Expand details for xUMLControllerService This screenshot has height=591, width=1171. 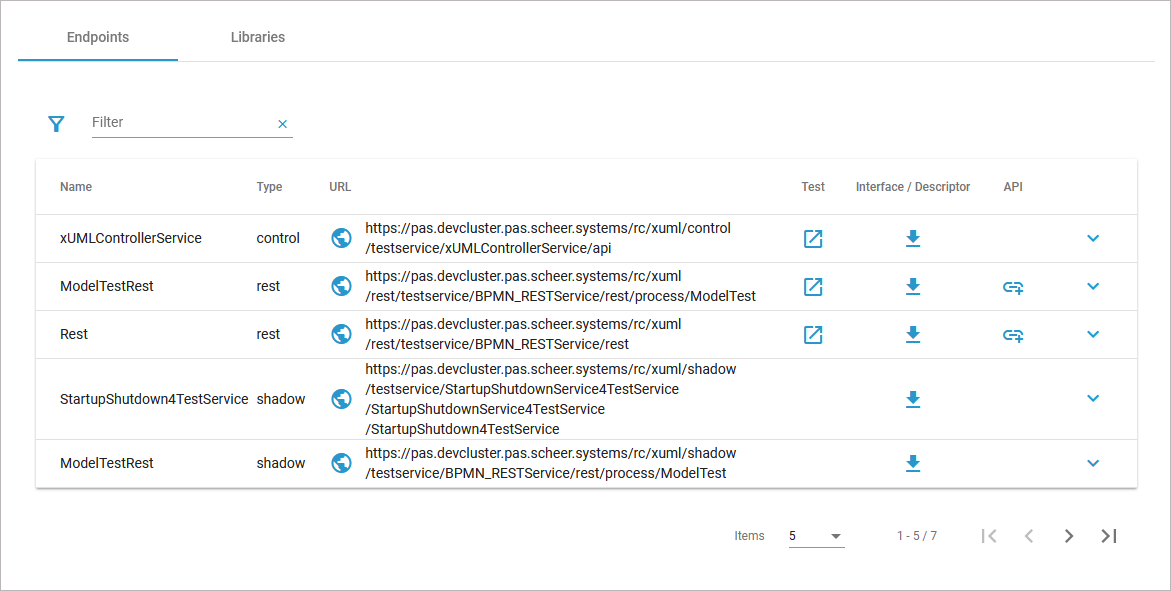1093,239
